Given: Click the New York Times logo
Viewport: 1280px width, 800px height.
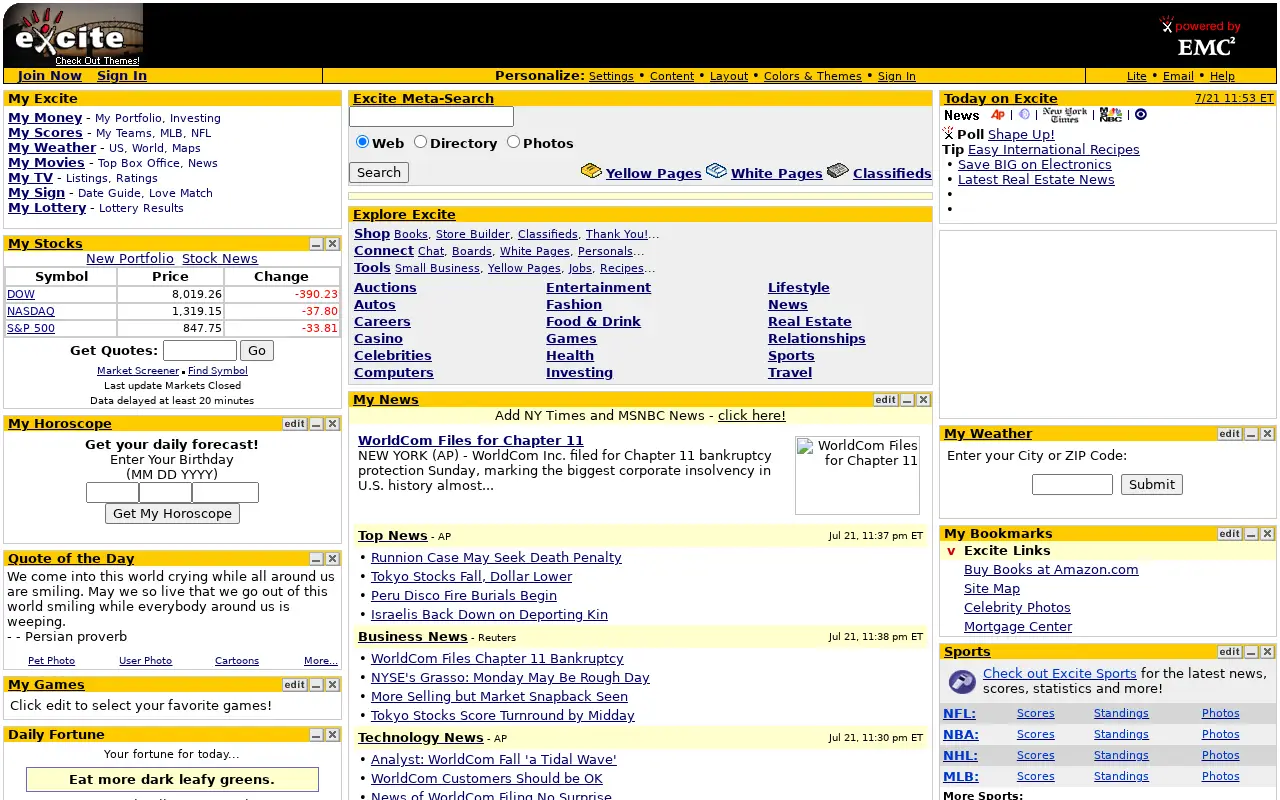Looking at the screenshot, I should 1064,115.
